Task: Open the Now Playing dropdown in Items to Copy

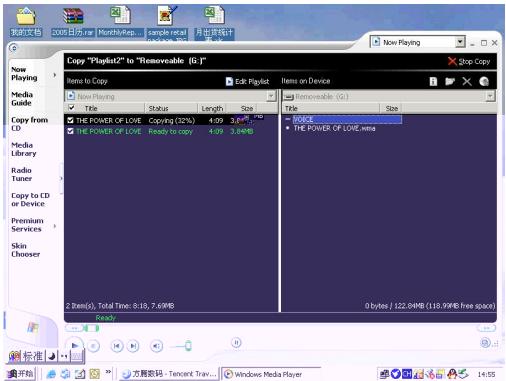Action: point(271,96)
